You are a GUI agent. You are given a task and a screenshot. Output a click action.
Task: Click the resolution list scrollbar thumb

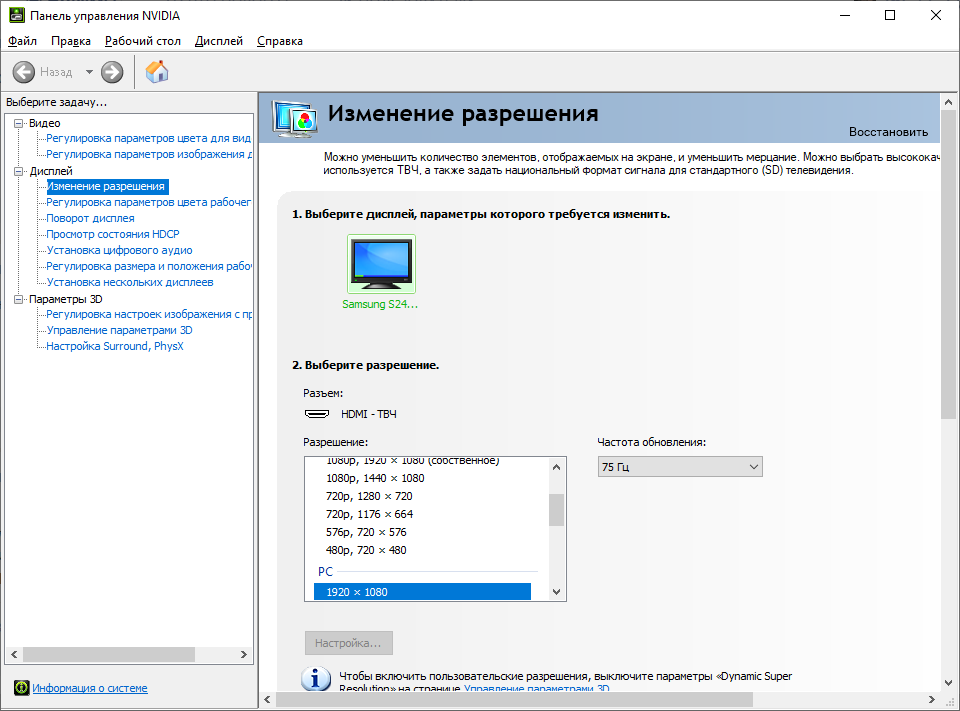coord(556,510)
